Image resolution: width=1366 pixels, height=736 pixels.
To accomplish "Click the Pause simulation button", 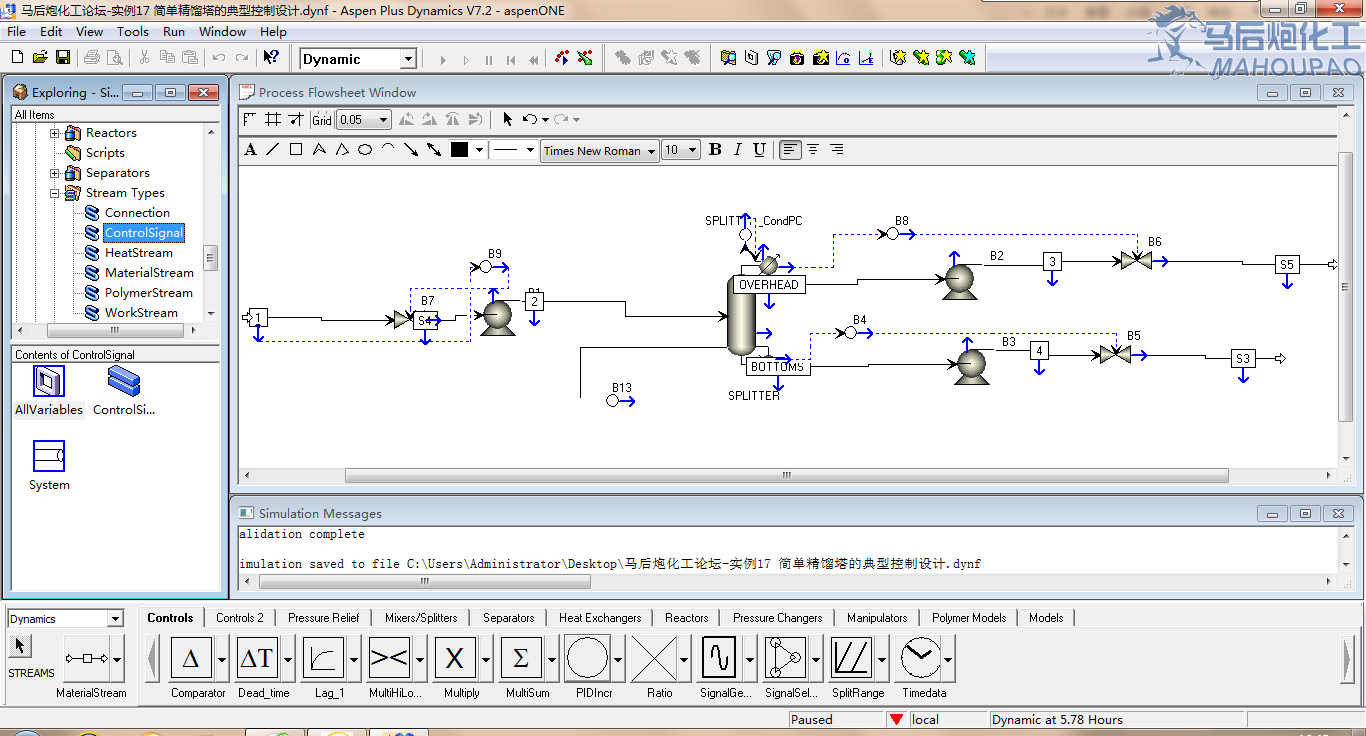I will click(489, 60).
